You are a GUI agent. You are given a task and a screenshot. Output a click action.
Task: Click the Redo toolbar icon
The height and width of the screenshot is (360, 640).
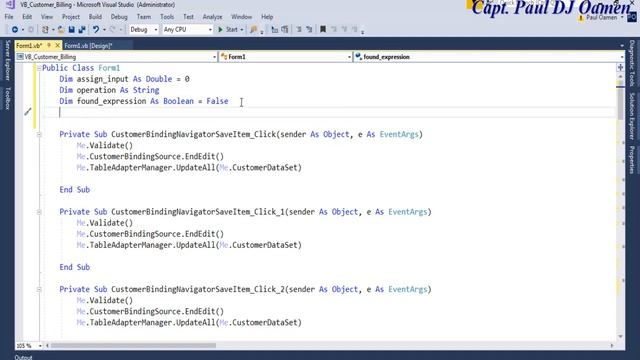pos(113,29)
